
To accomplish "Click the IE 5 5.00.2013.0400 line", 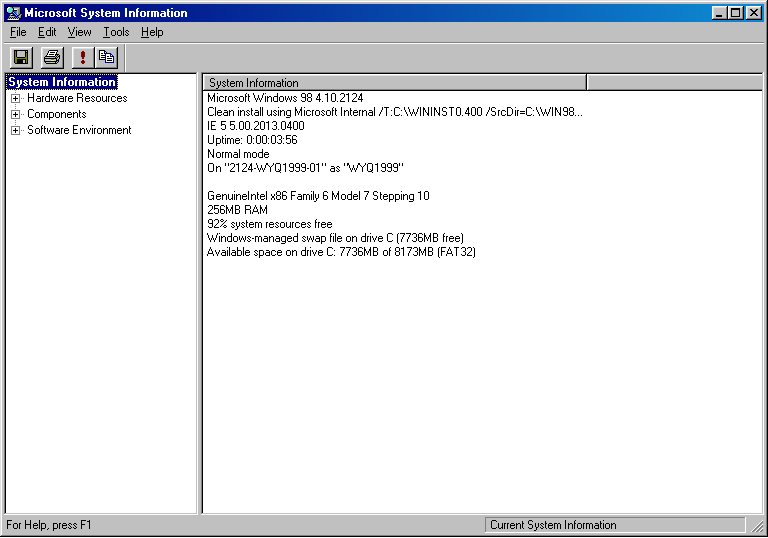I will click(256, 126).
